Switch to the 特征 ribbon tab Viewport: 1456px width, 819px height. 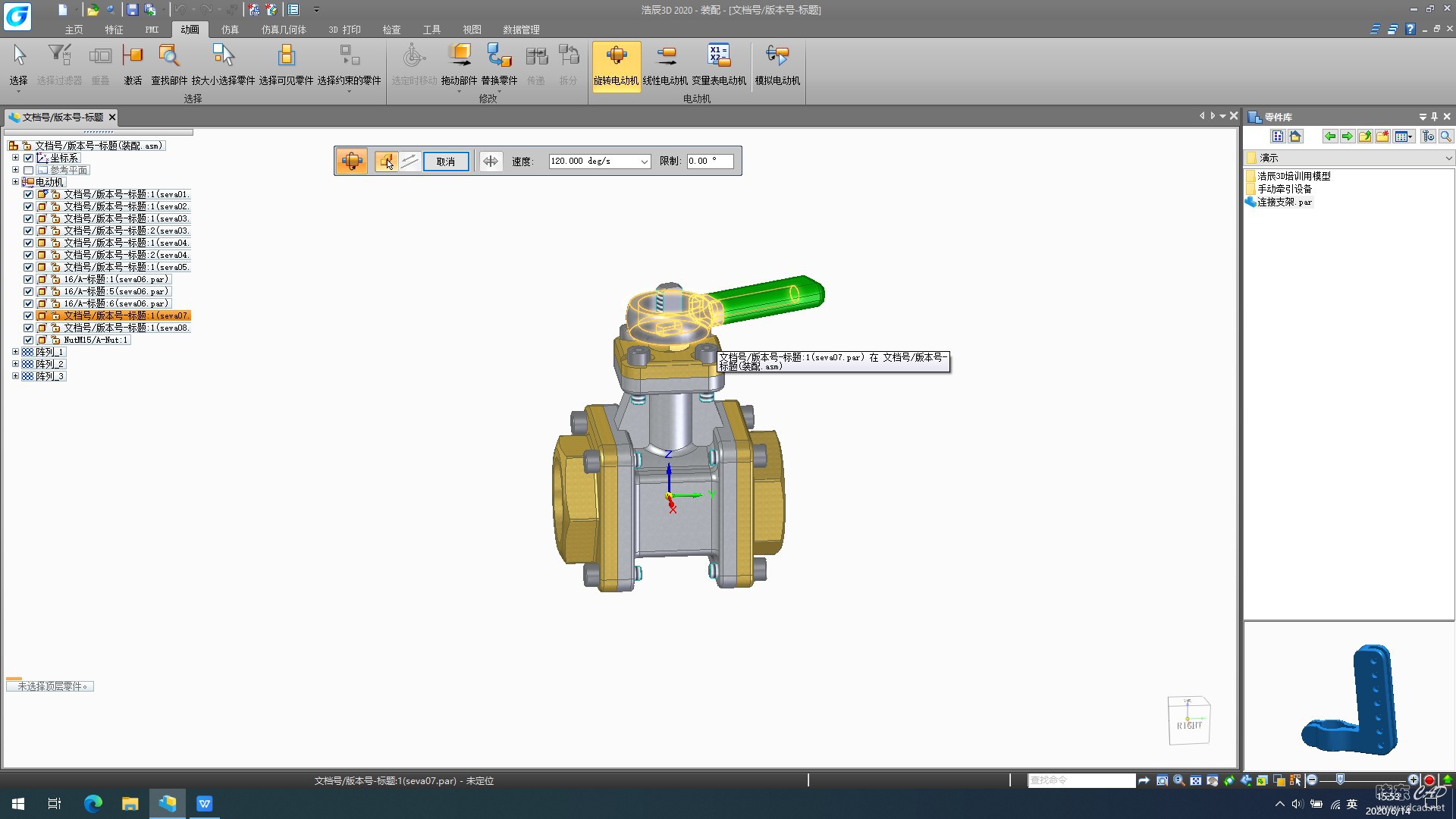click(114, 30)
